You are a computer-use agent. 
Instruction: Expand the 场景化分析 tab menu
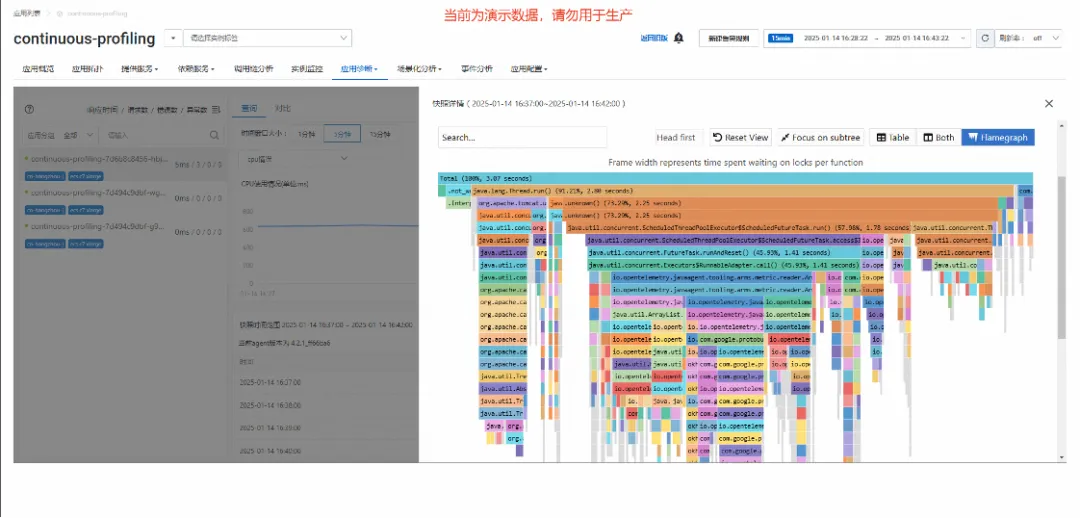(x=419, y=69)
